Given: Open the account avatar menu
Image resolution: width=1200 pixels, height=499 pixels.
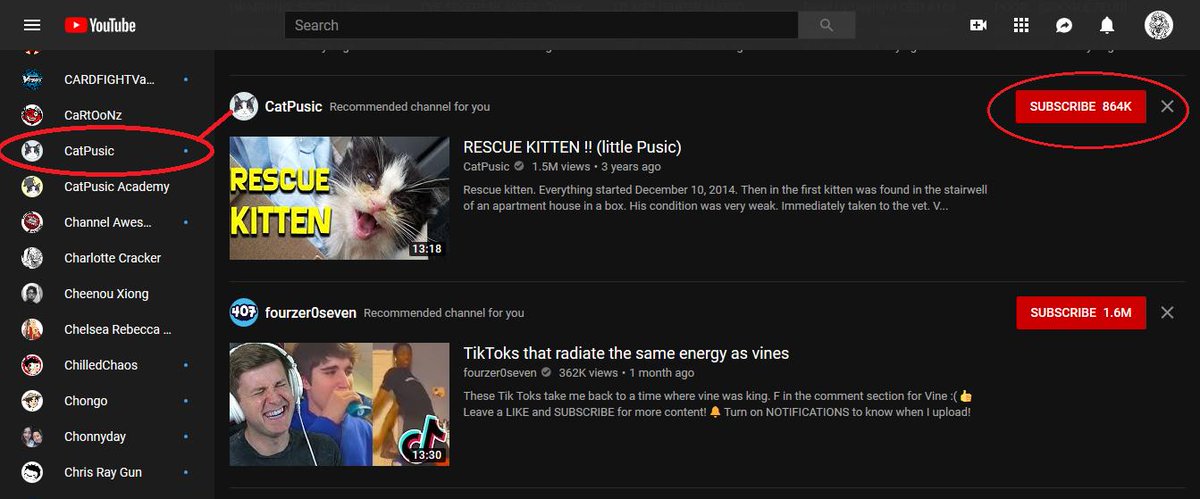Looking at the screenshot, I should pyautogui.click(x=1158, y=25).
